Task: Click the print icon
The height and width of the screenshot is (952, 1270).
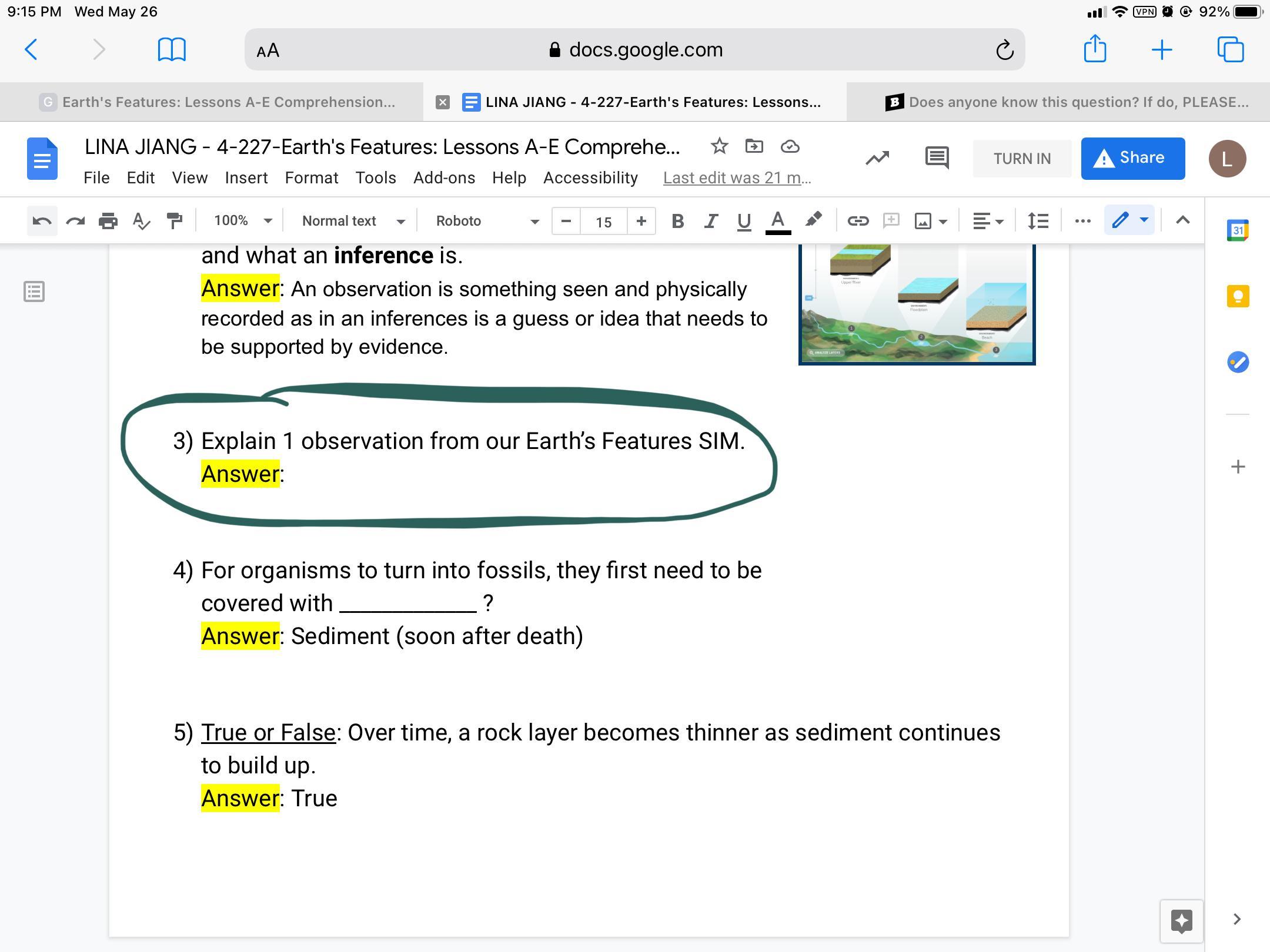Action: click(x=108, y=221)
